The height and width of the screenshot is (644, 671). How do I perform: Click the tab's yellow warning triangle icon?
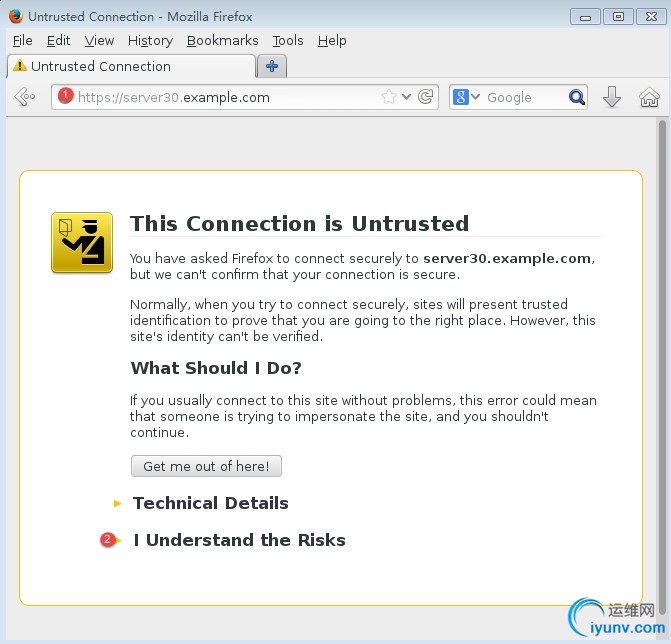20,65
